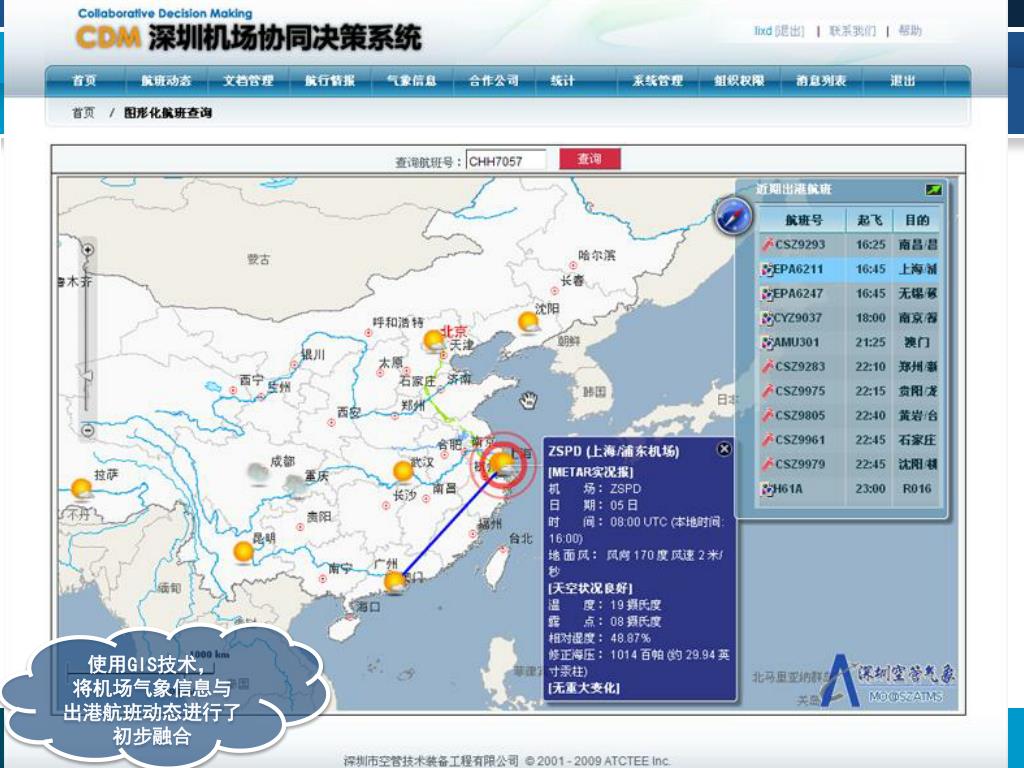Viewport: 1024px width, 768px height.
Task: Click the cloudy weather icon at 成都
Action: (x=258, y=473)
